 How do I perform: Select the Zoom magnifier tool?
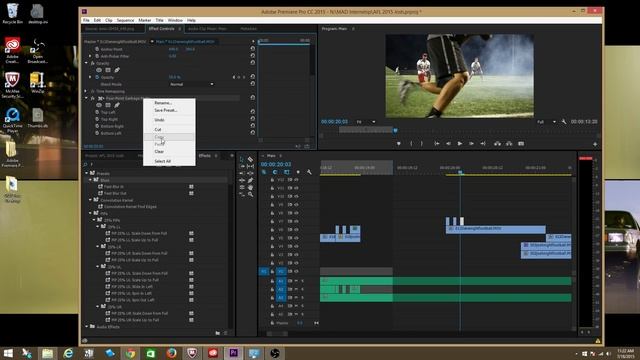pos(250,194)
